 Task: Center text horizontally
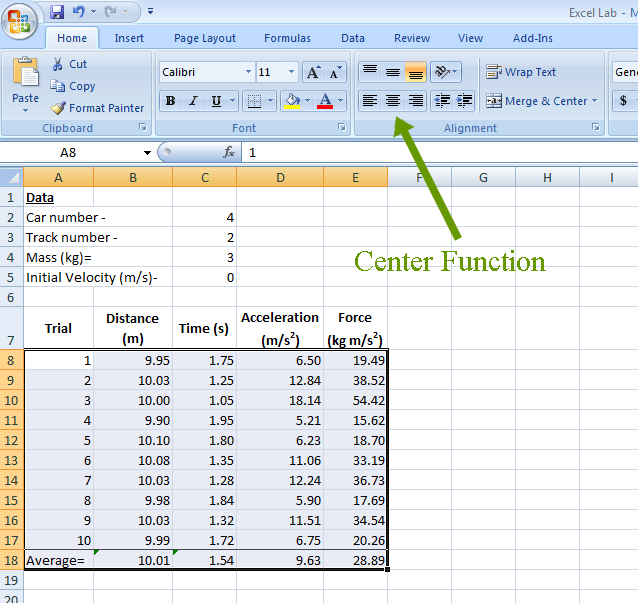coord(393,100)
